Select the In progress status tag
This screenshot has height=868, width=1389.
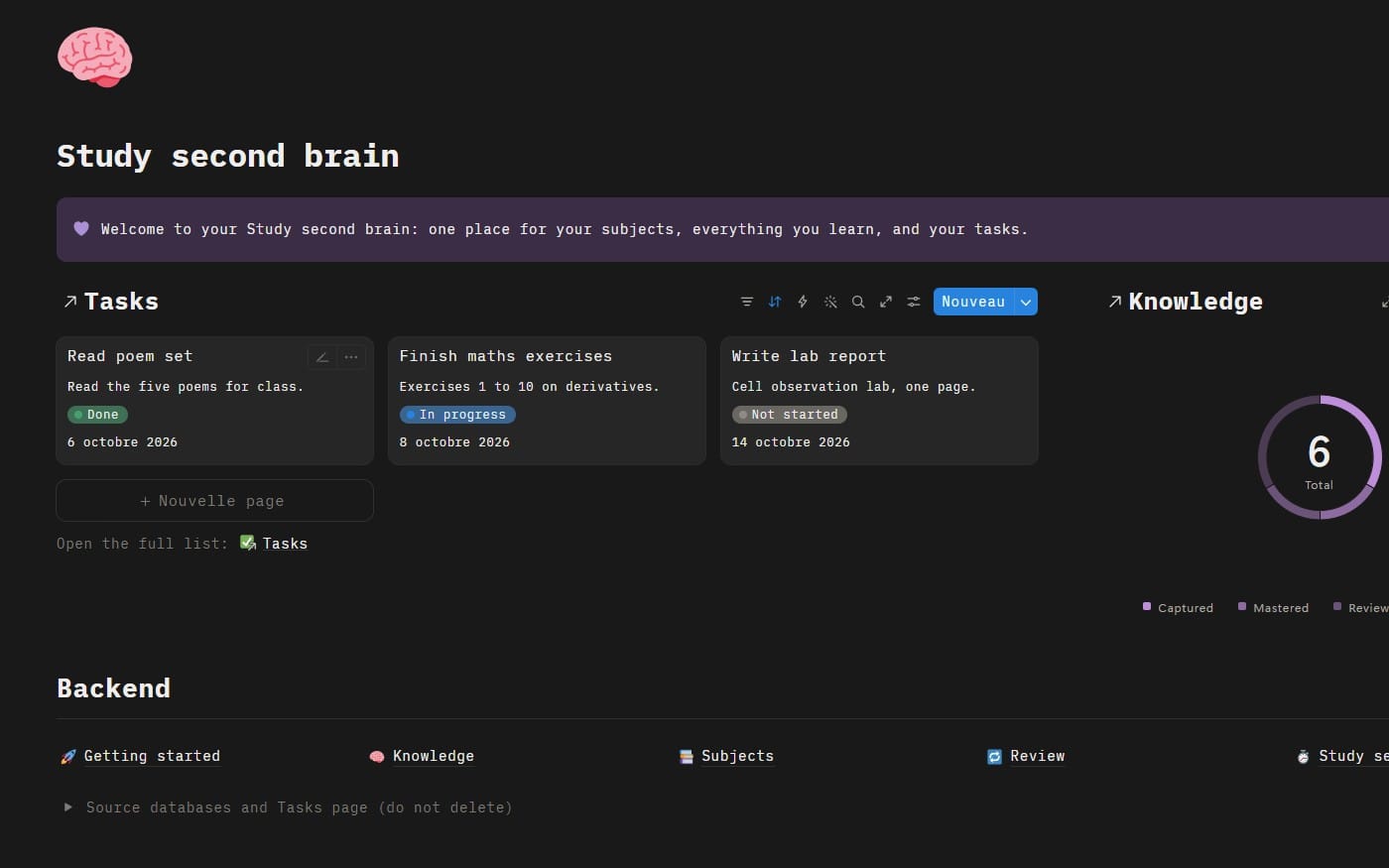coord(457,415)
